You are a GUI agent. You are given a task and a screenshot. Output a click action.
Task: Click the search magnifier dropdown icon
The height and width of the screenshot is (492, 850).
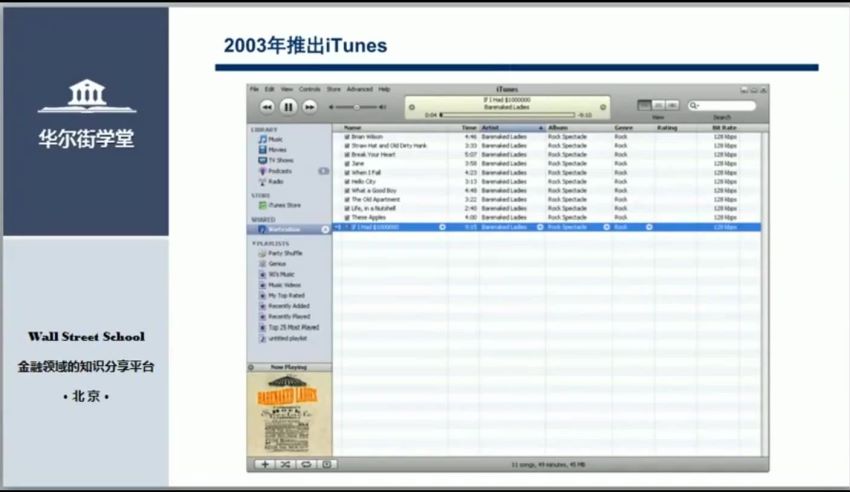coord(693,106)
